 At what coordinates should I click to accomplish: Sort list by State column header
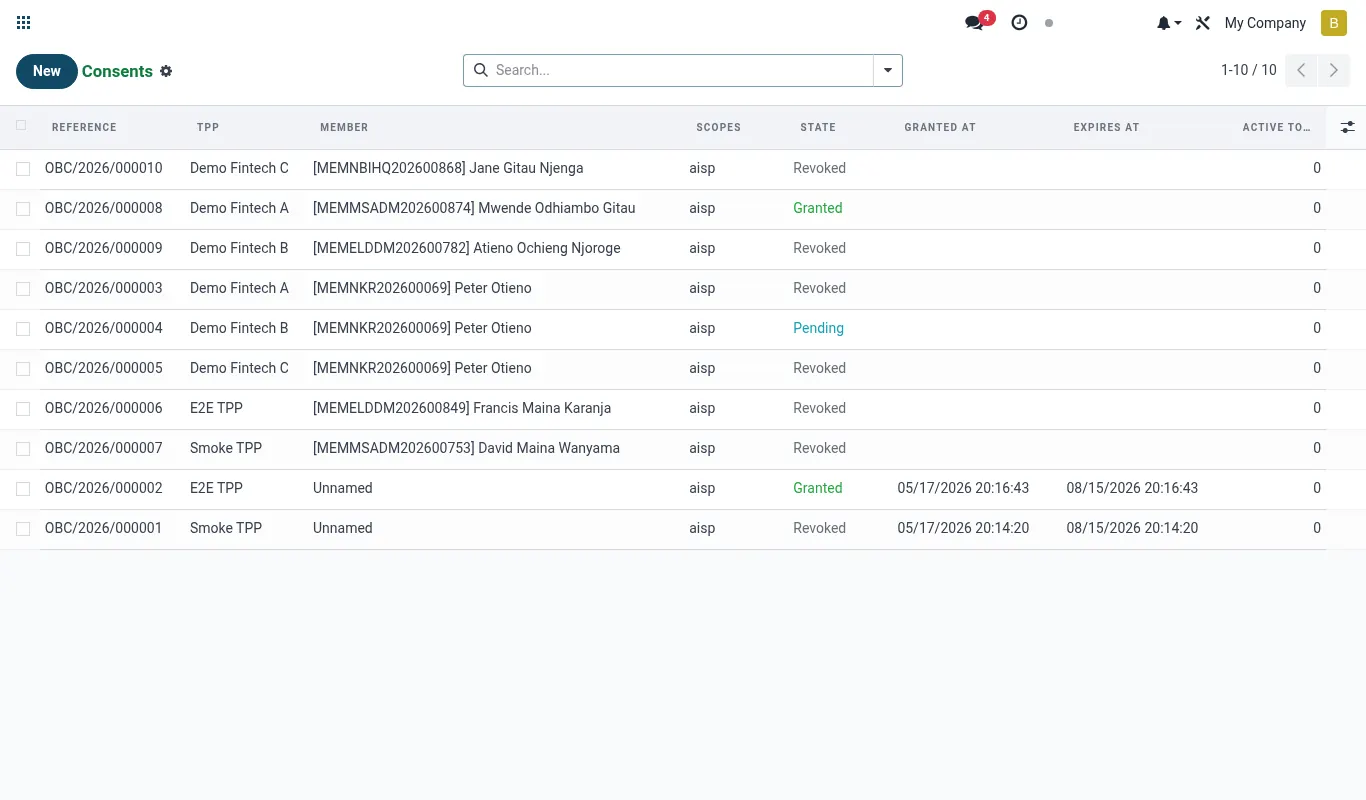point(818,127)
